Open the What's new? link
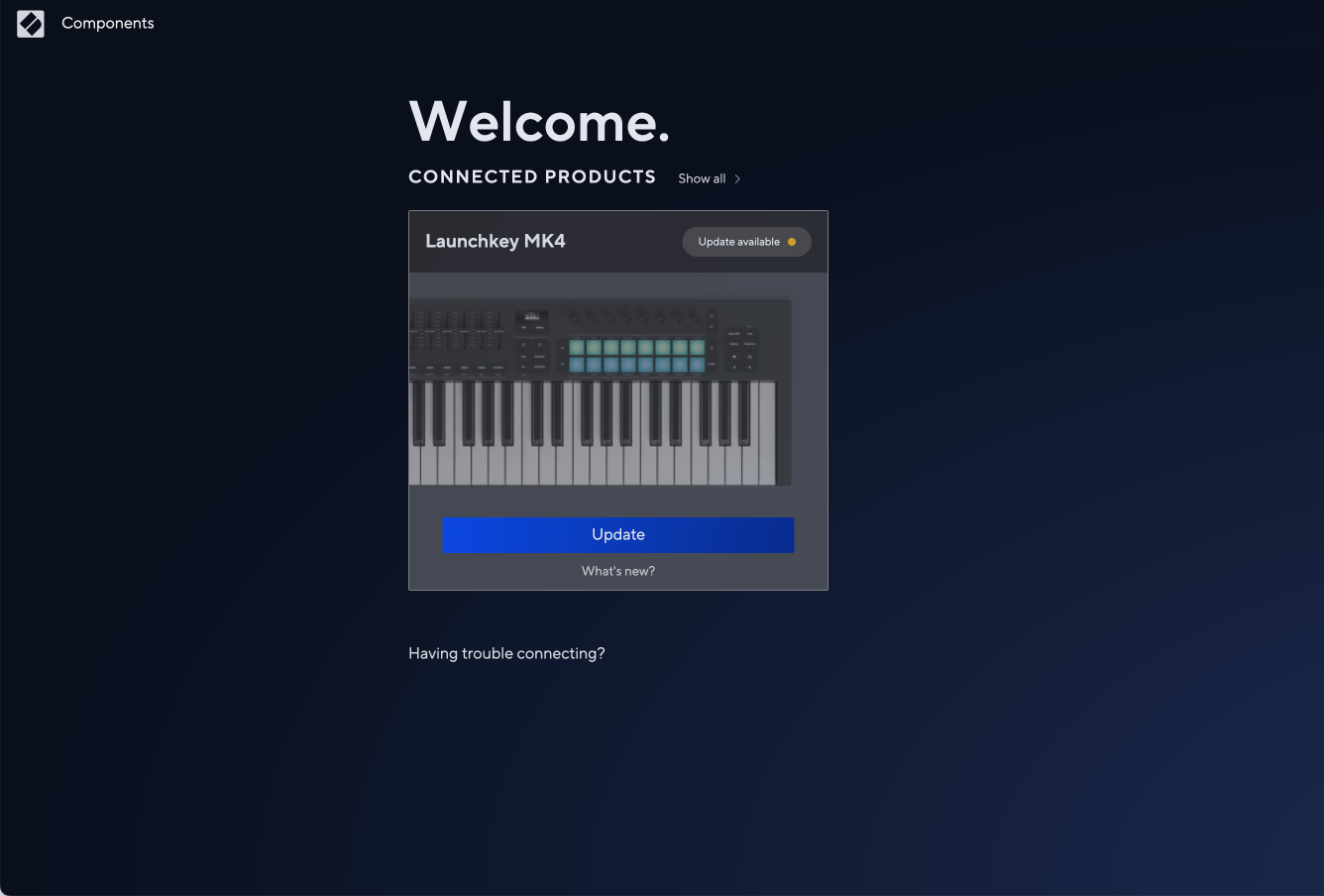1324x896 pixels. (618, 571)
